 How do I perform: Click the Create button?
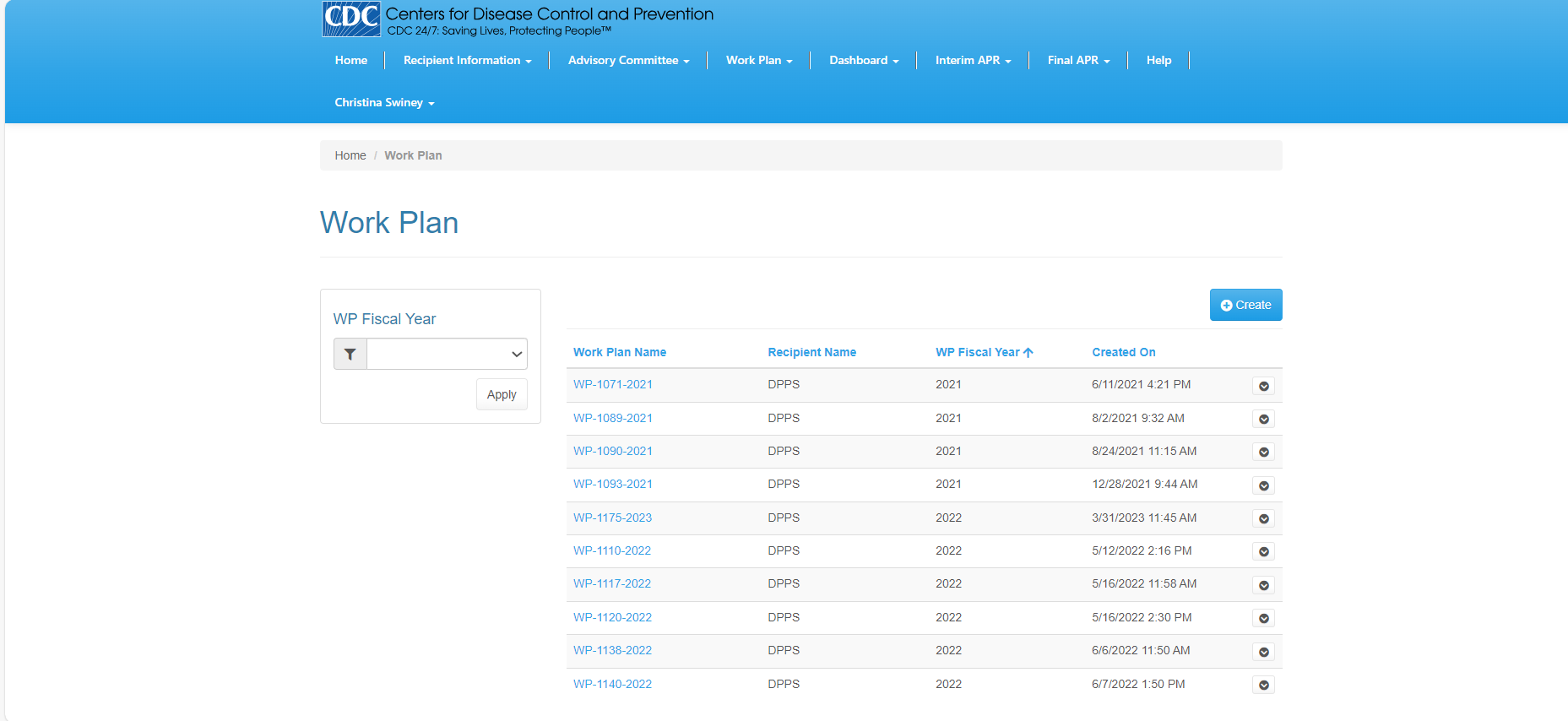(1245, 305)
